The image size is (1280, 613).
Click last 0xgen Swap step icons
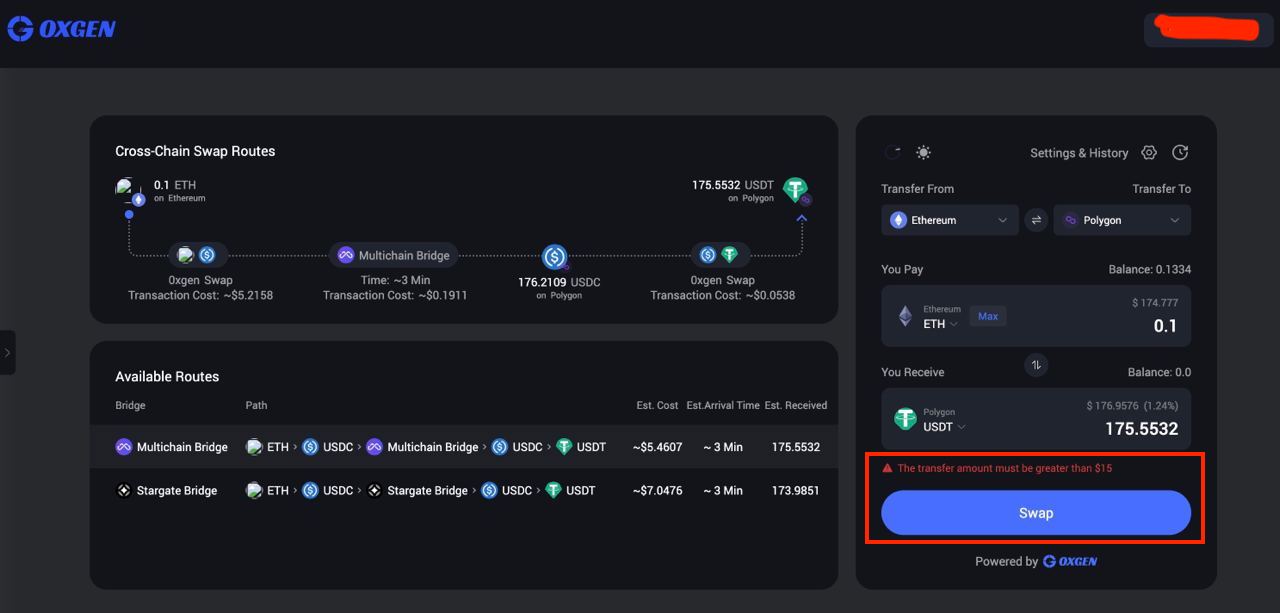pos(719,255)
